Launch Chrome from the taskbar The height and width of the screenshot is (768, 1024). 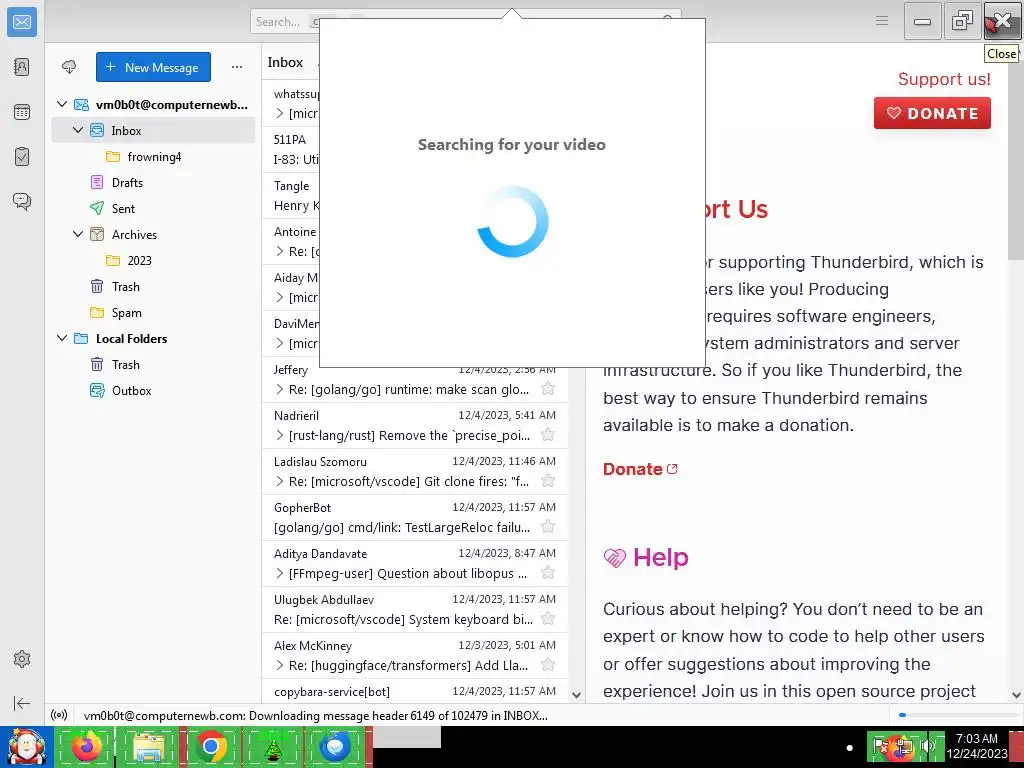click(x=210, y=746)
